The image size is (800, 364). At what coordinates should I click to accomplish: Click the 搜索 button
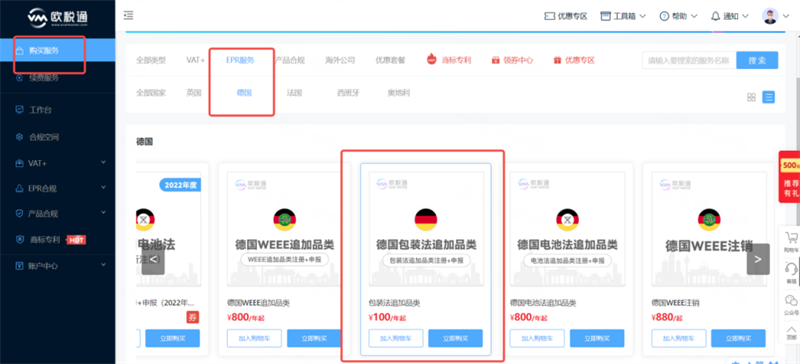[757, 60]
